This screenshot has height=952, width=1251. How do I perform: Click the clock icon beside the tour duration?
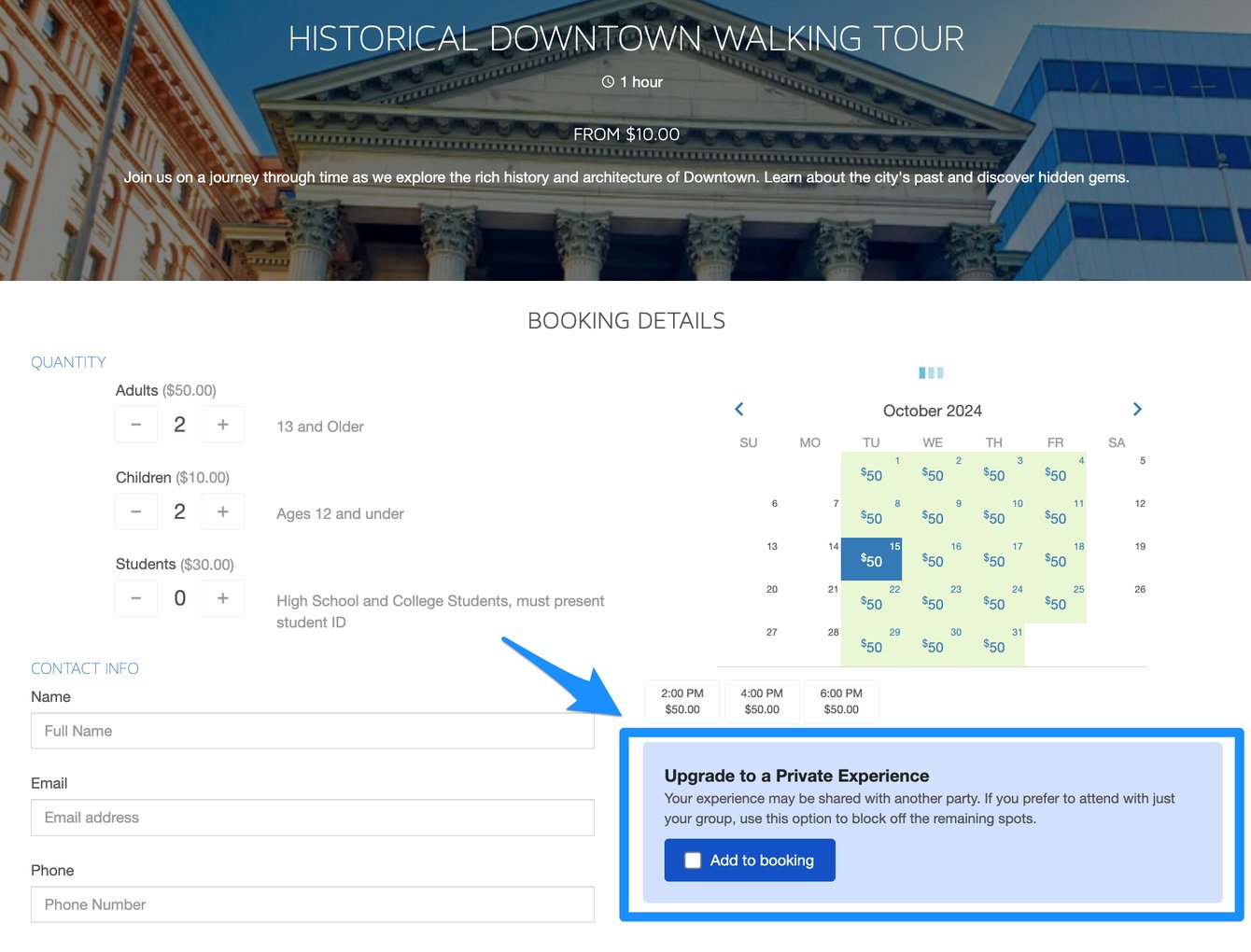(607, 81)
